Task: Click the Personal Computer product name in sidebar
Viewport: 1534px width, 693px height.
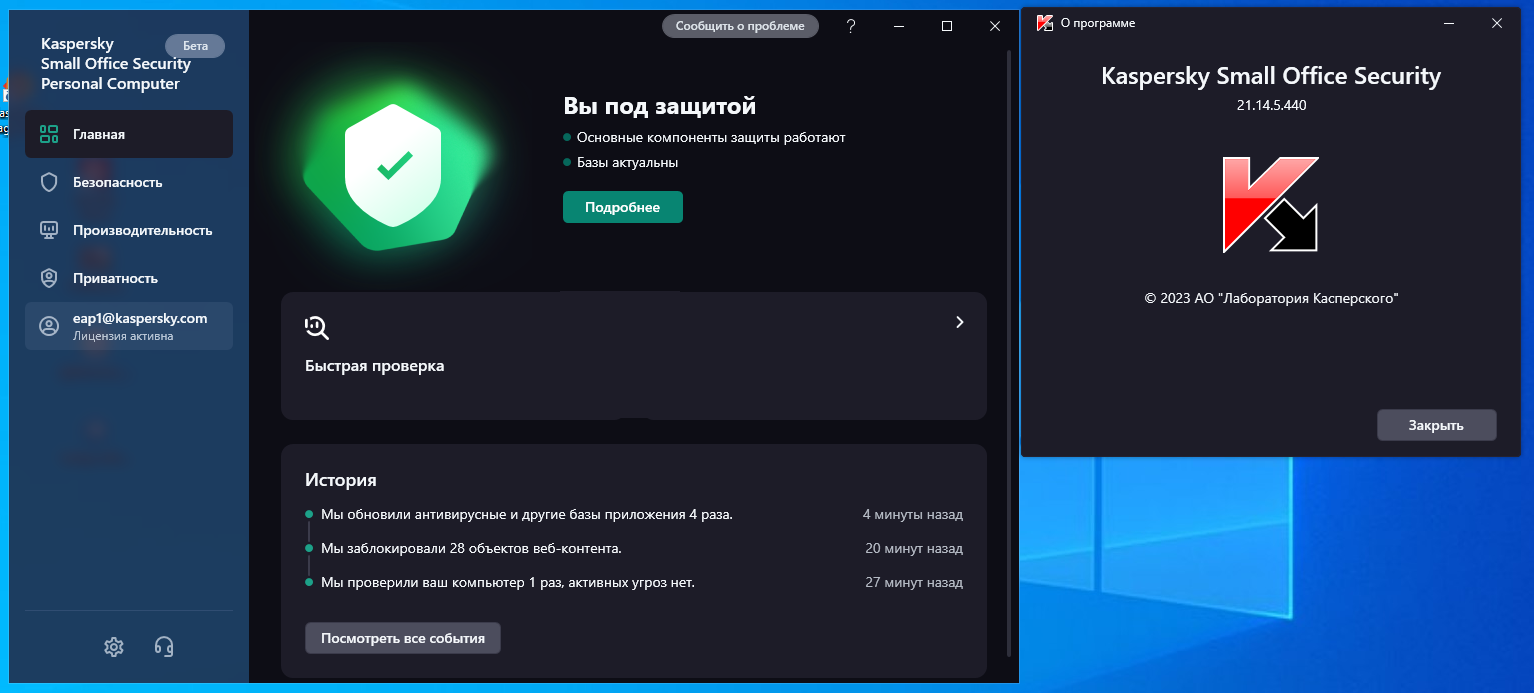Action: (x=110, y=84)
